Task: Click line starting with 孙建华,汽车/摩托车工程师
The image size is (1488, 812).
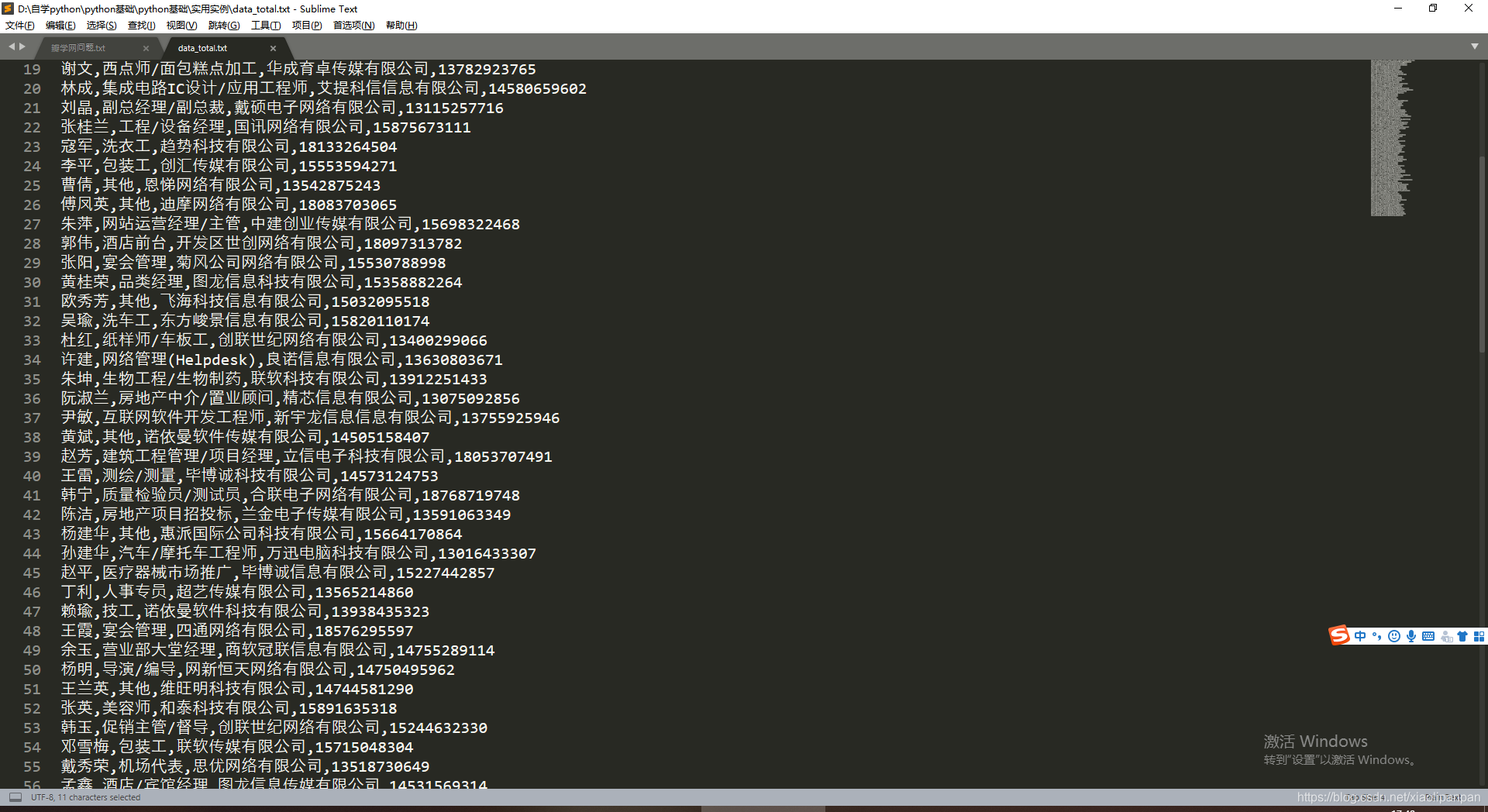Action: 298,554
